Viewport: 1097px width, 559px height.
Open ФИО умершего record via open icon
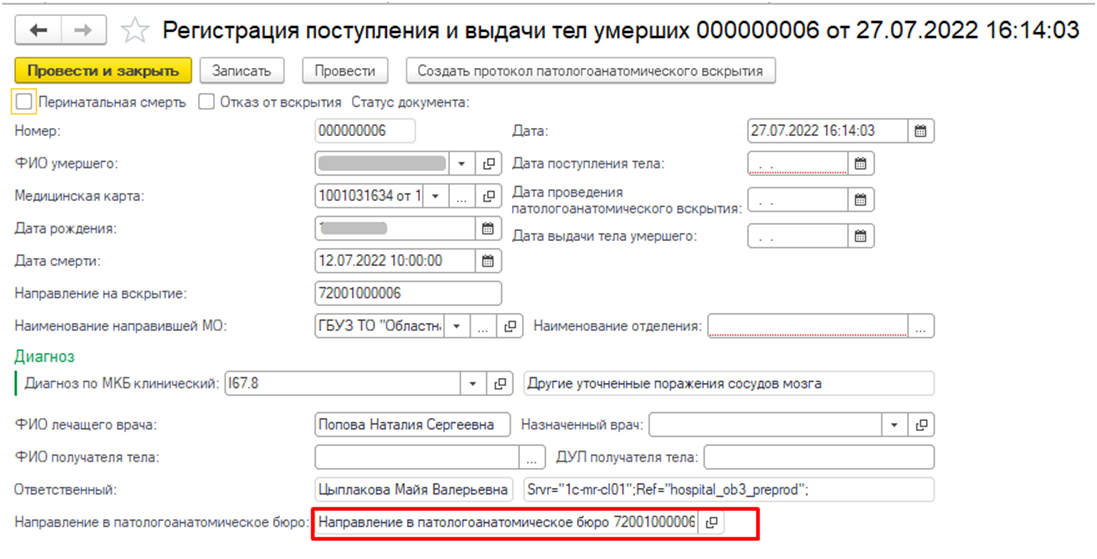point(489,164)
